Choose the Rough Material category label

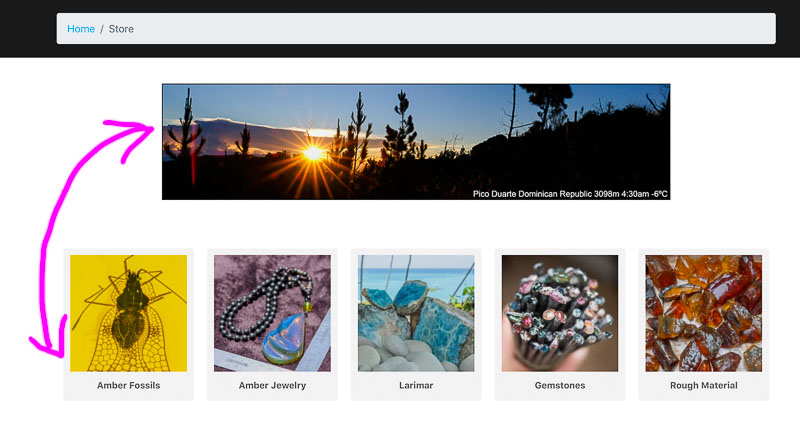[704, 386]
